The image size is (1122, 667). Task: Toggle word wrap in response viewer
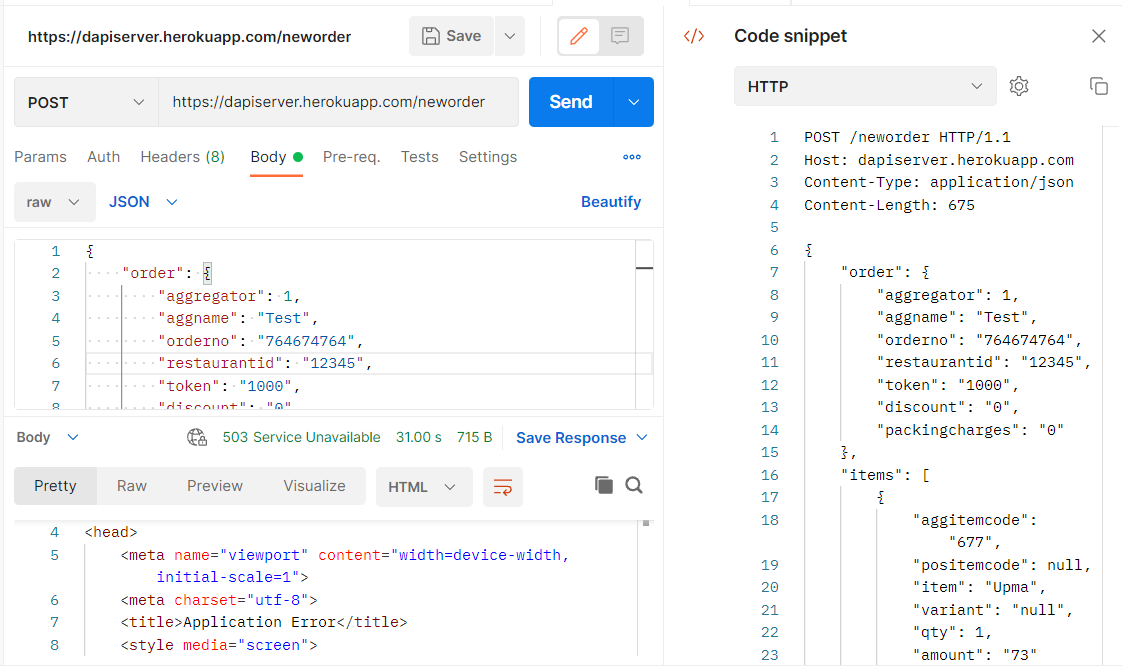click(502, 487)
